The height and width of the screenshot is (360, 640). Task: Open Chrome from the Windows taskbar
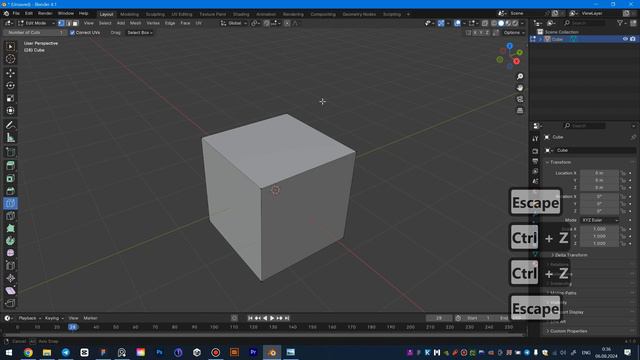[28, 352]
